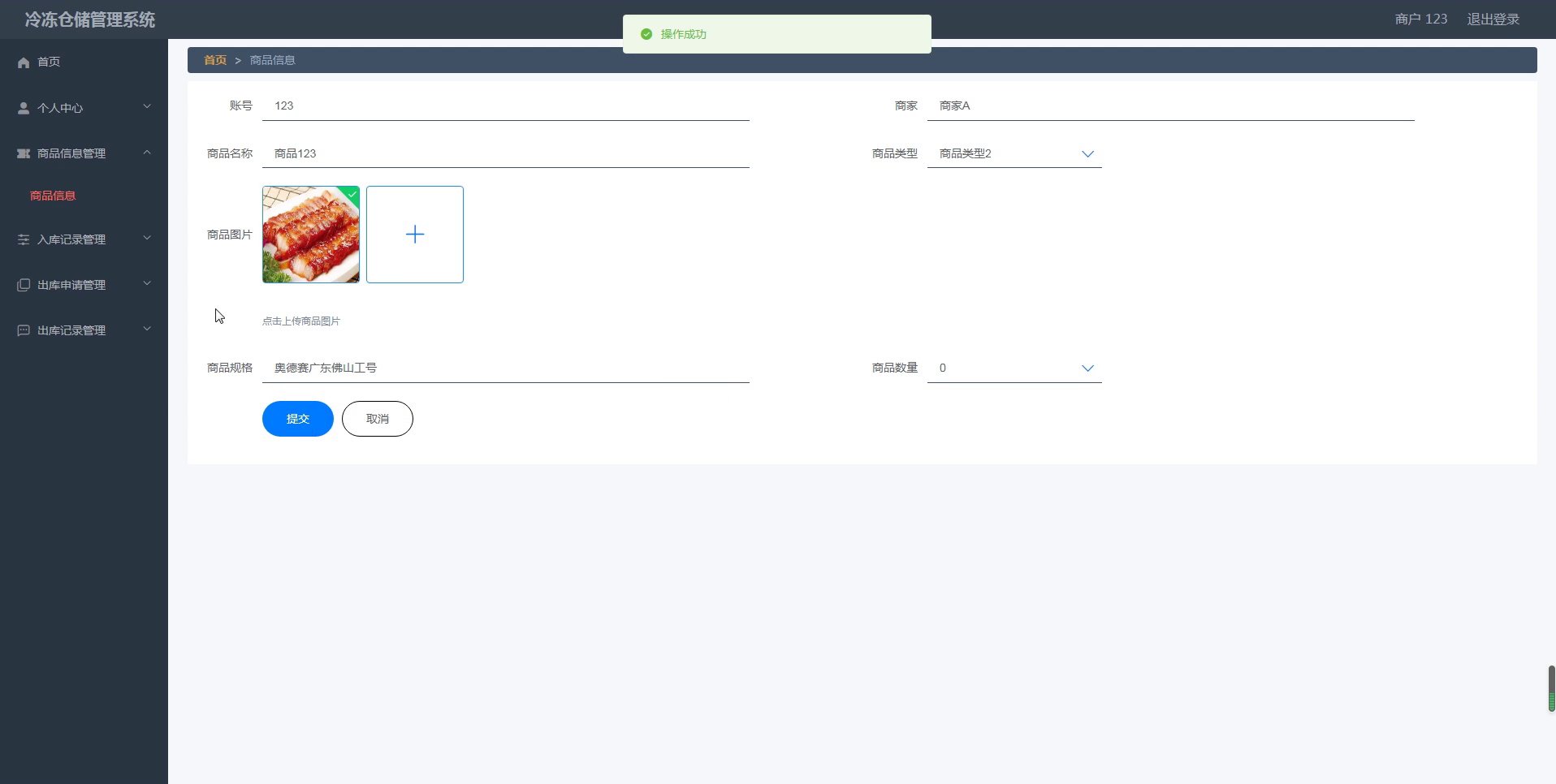Click the sliders icon beside 入库记录管理
Viewport: 1556px width, 784px height.
click(24, 239)
